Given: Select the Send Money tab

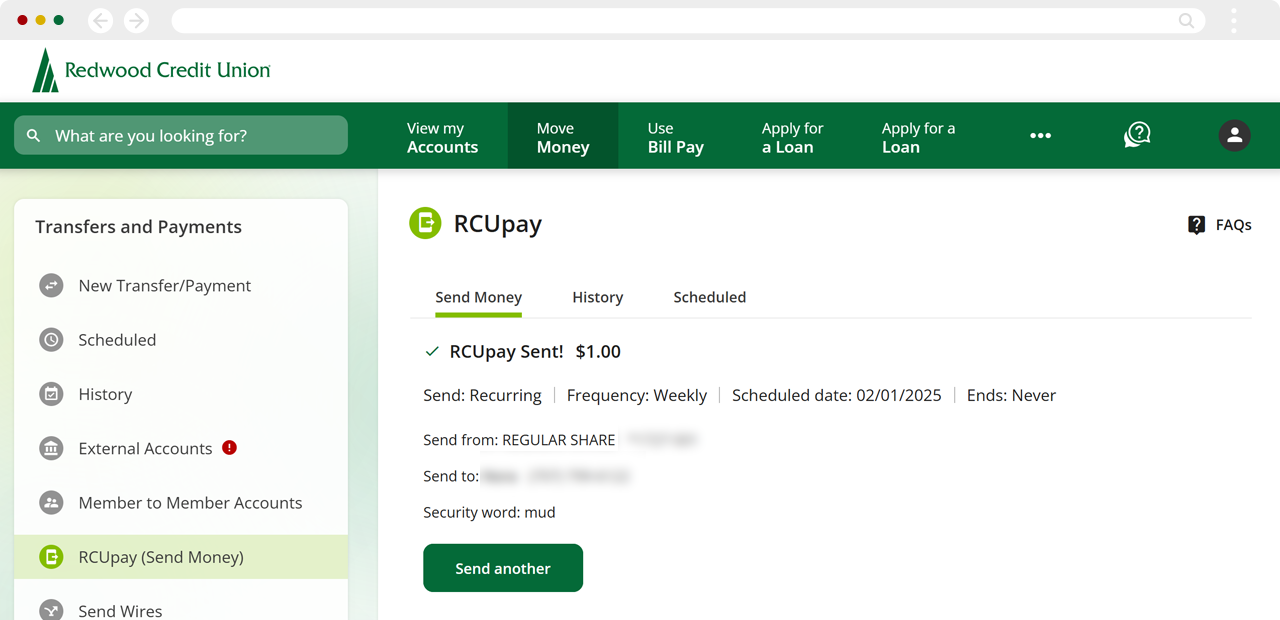Looking at the screenshot, I should (x=478, y=297).
